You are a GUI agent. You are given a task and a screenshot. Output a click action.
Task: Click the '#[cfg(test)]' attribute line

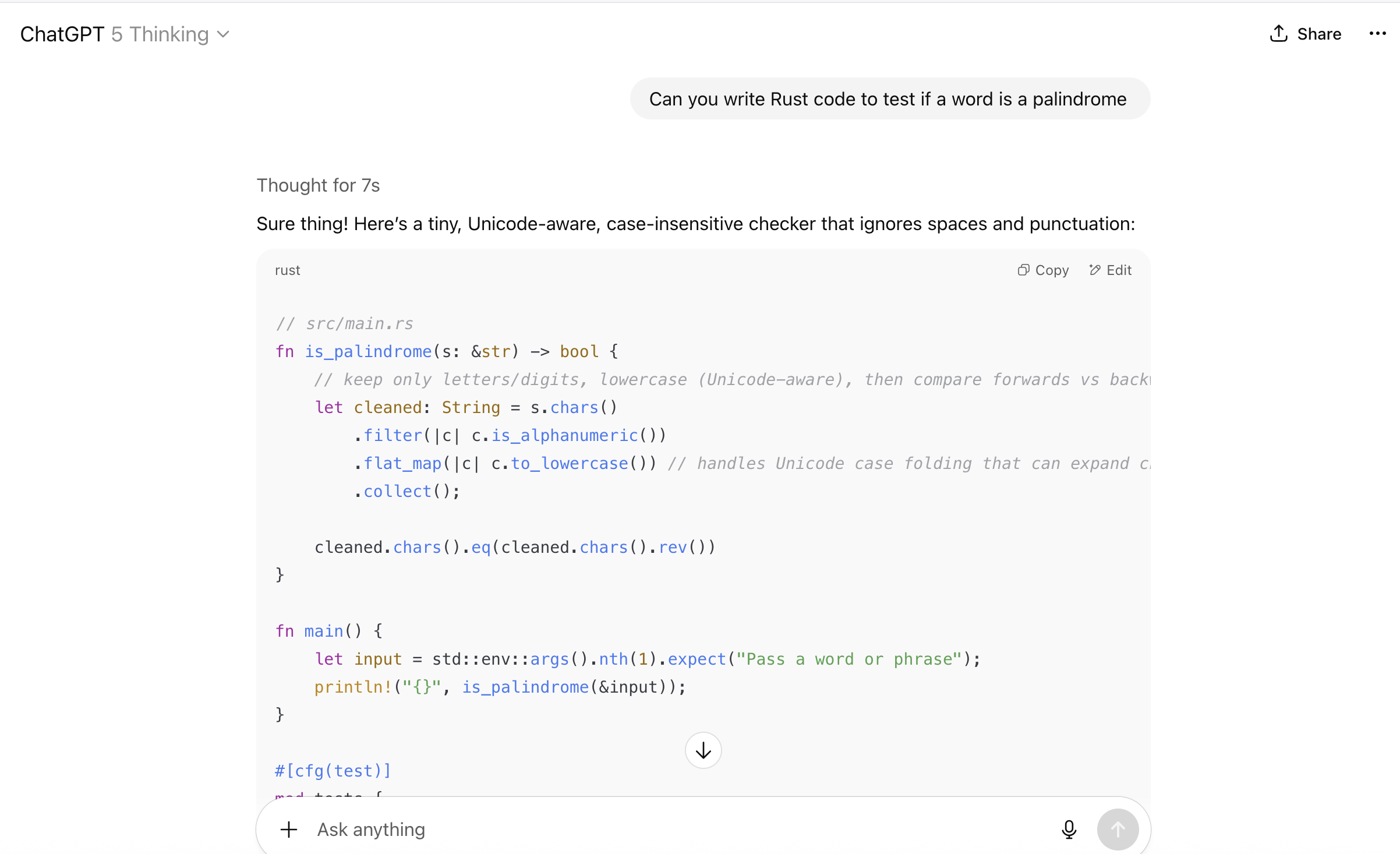pyautogui.click(x=333, y=771)
